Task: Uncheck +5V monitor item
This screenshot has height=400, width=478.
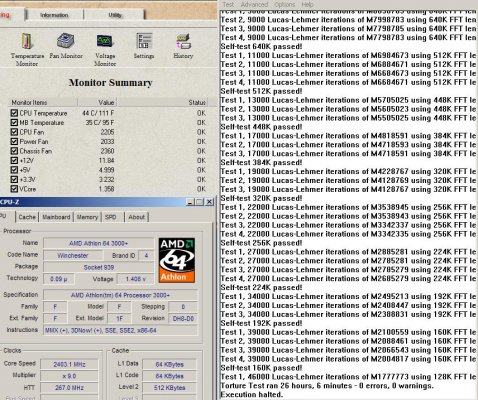Action: point(14,170)
